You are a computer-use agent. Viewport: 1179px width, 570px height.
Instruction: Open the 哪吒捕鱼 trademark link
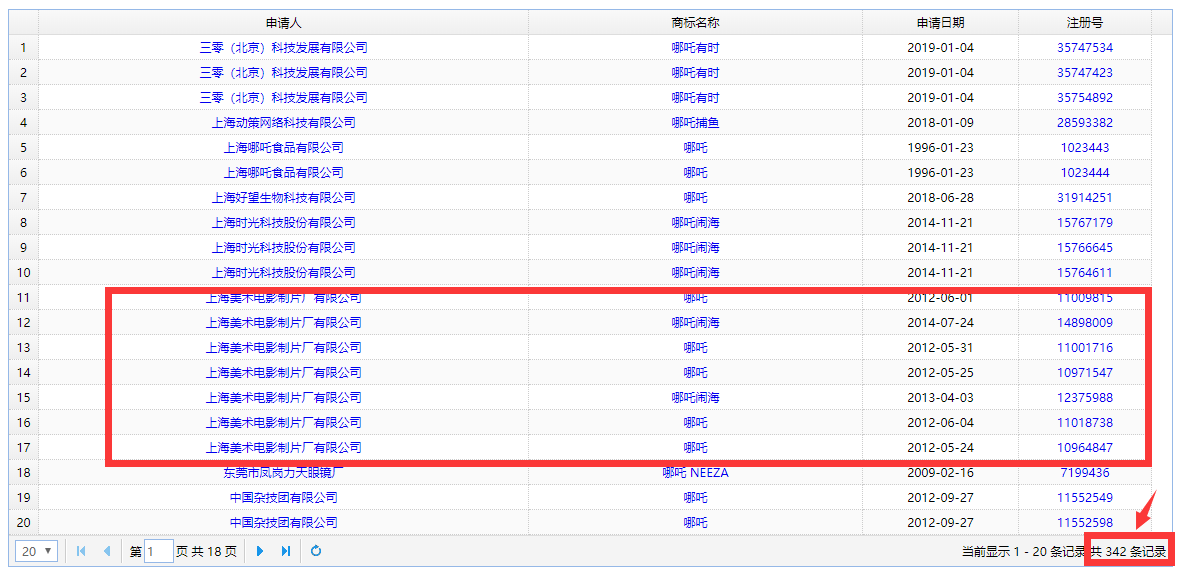pyautogui.click(x=695, y=122)
